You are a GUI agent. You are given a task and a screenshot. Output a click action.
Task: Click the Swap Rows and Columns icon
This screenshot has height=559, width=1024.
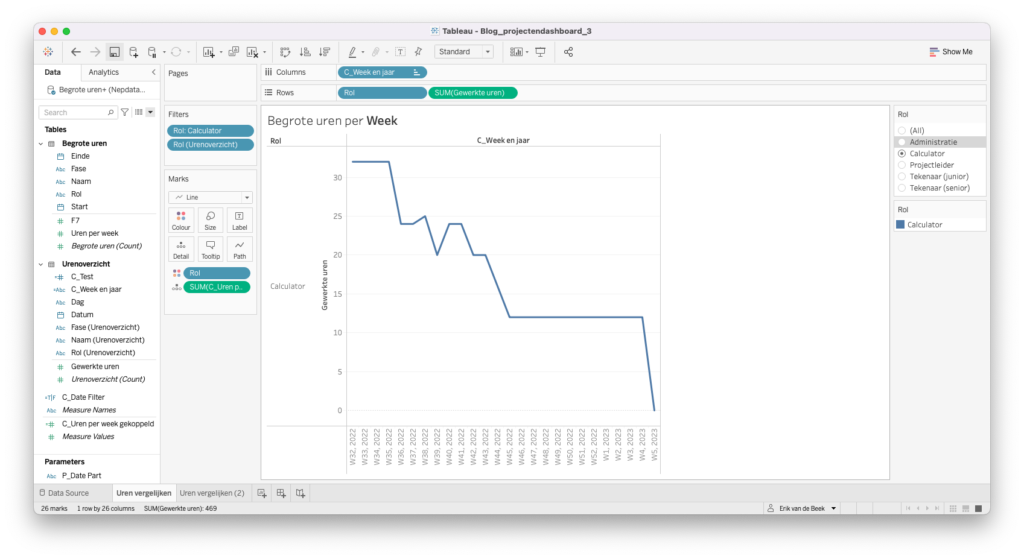285,52
